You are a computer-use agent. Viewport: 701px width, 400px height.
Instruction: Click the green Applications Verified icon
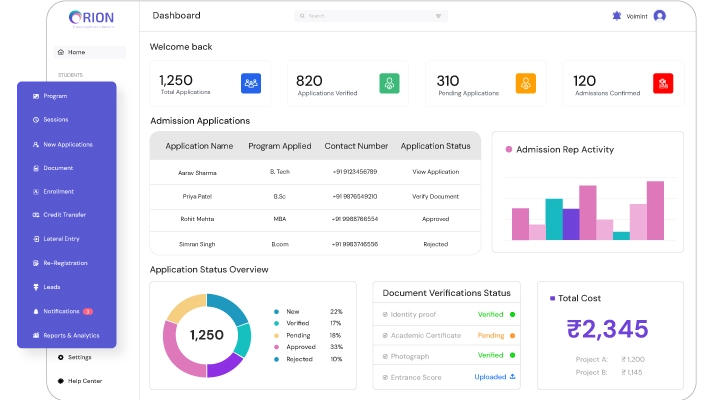[389, 84]
